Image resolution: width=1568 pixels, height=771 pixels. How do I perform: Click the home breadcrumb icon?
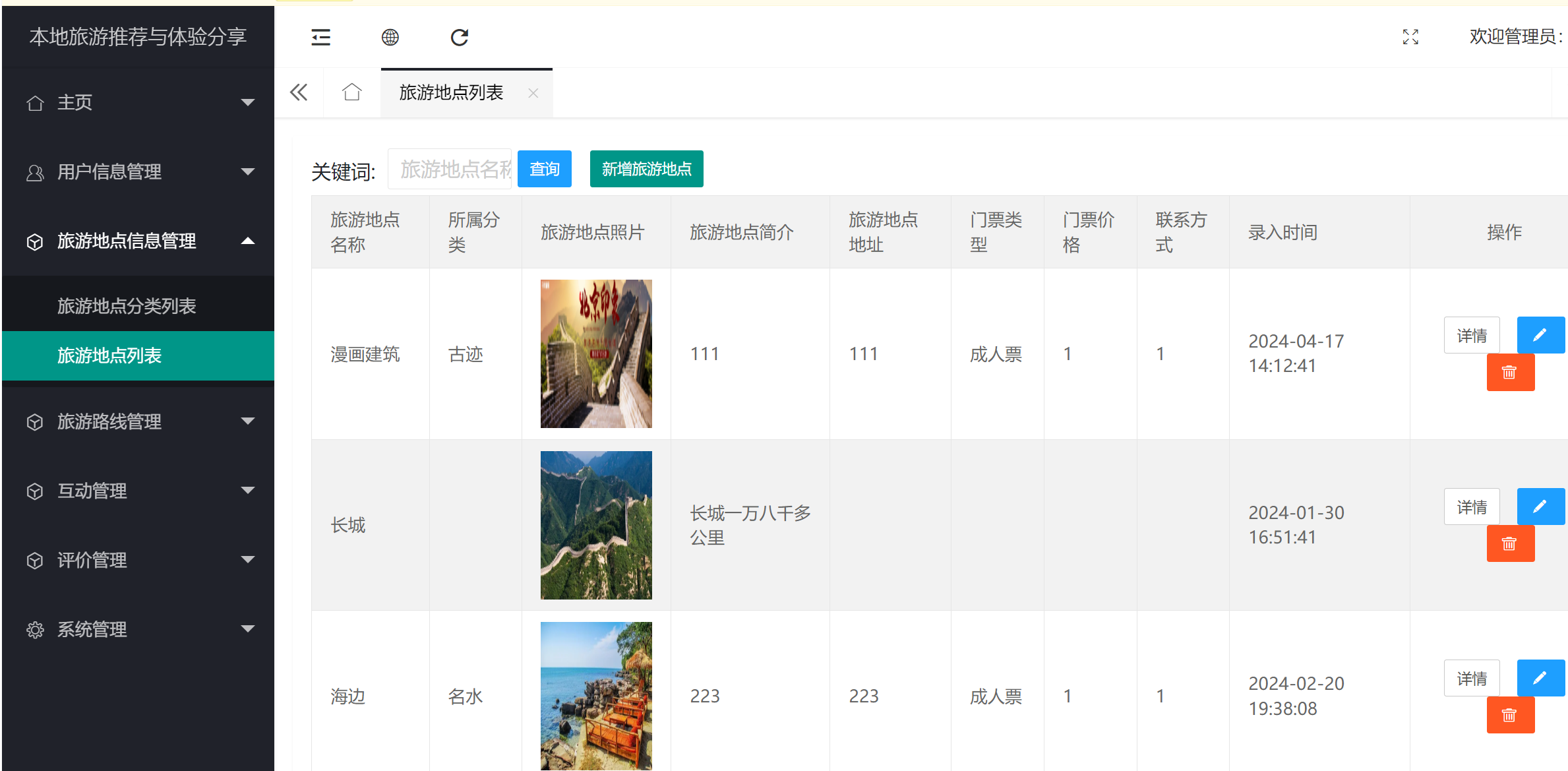(352, 92)
